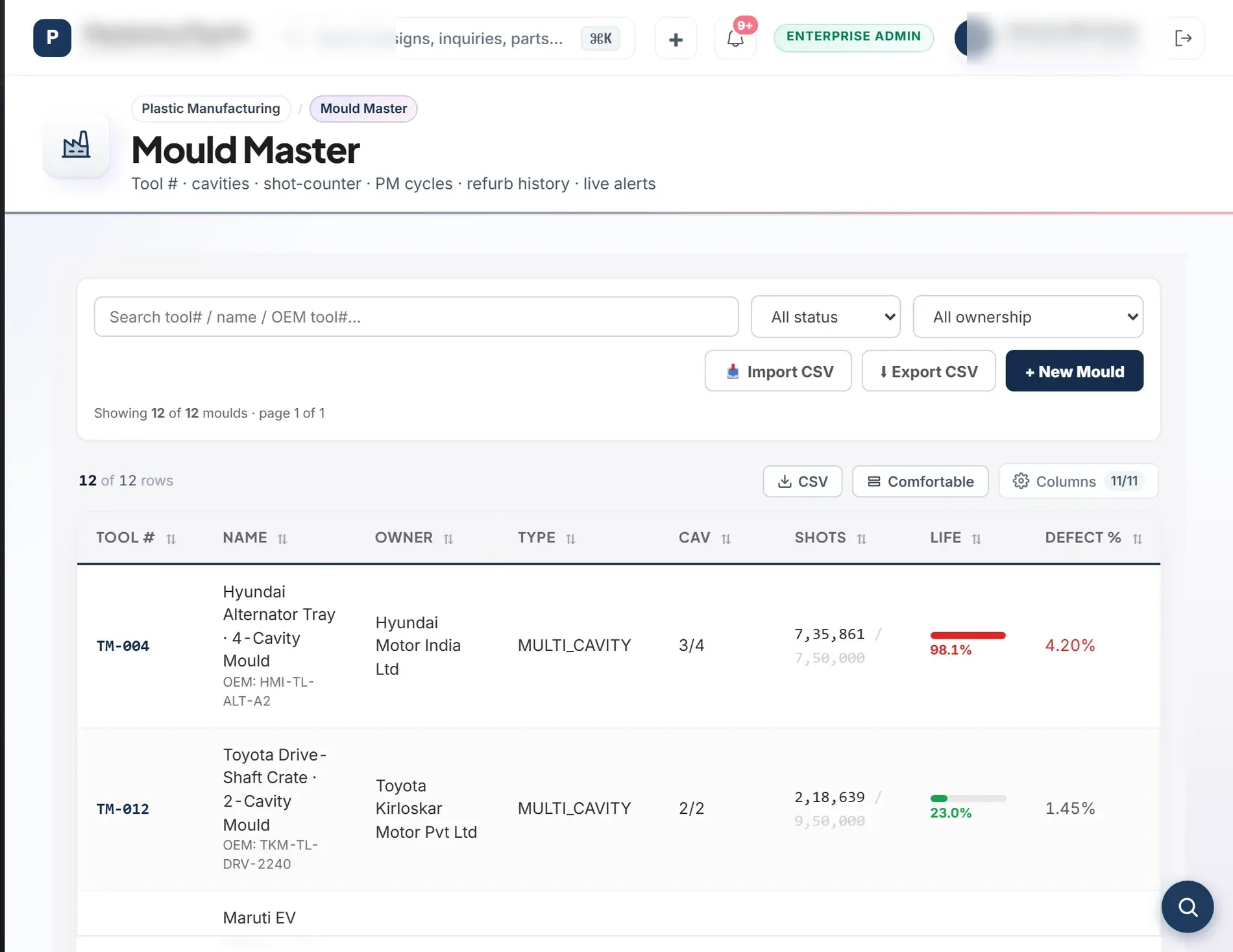Open the All ownership dropdown
Viewport: 1233px width, 952px height.
point(1028,317)
